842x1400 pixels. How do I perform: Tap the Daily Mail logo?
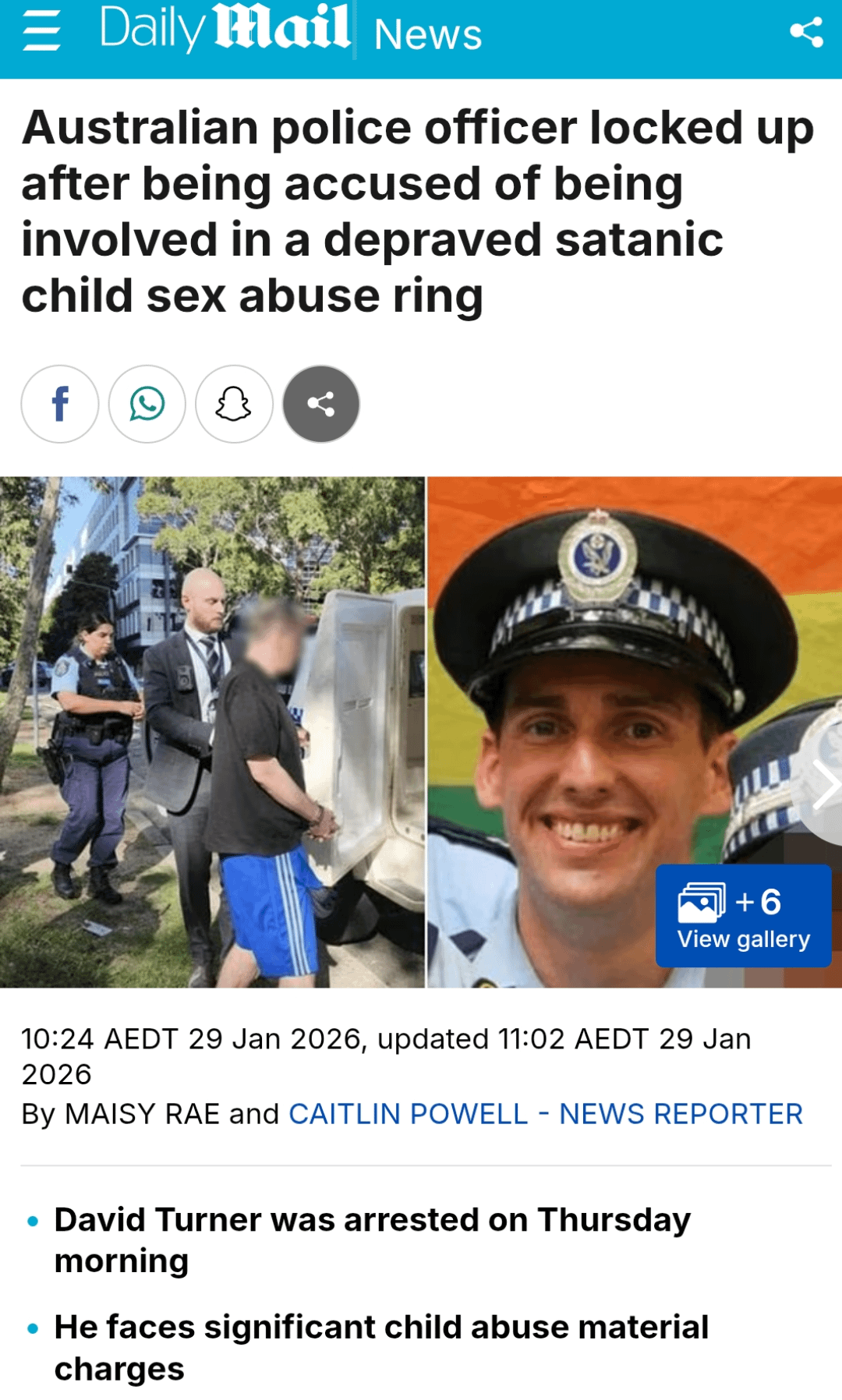click(x=225, y=29)
